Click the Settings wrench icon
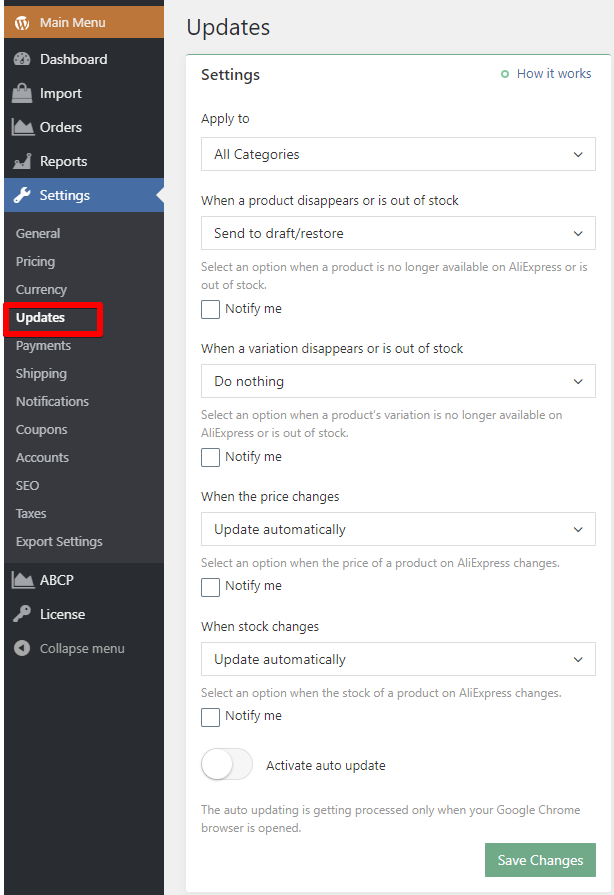Viewport: 614px width, 895px height. 22,196
